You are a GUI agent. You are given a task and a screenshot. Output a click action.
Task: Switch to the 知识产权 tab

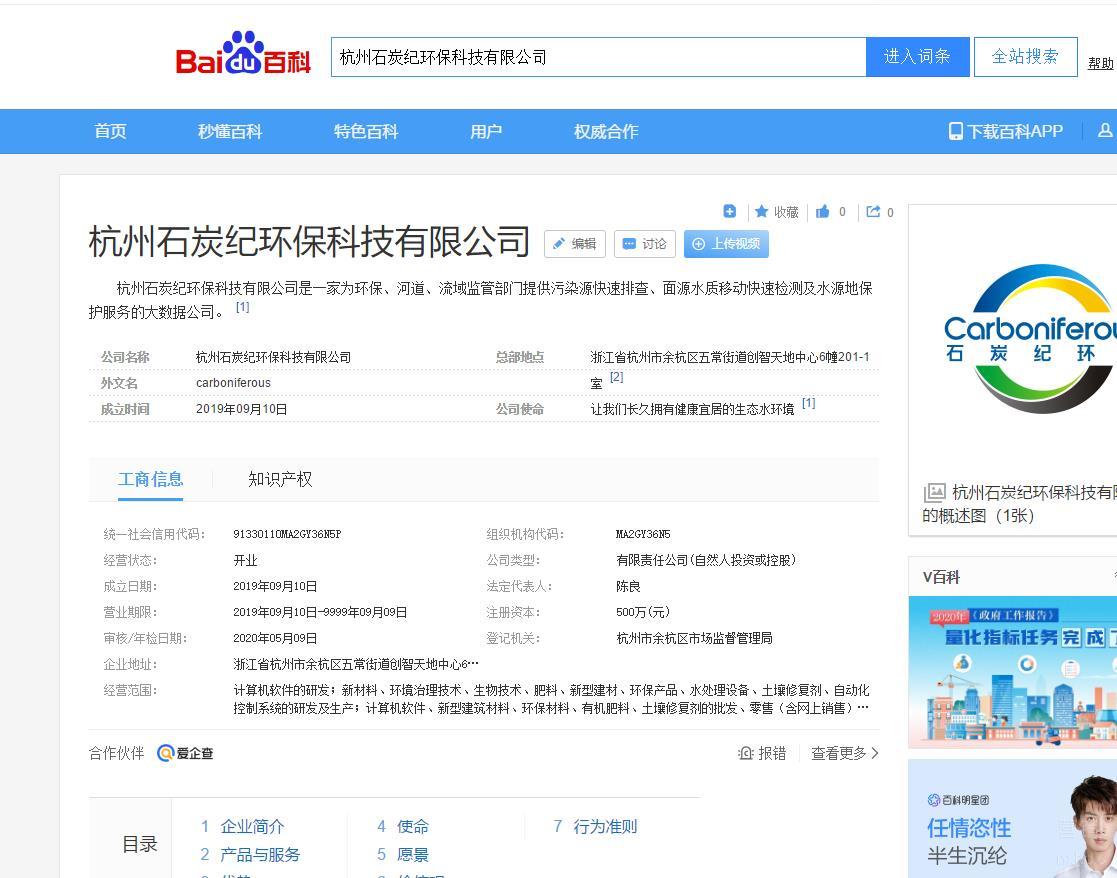[x=280, y=479]
